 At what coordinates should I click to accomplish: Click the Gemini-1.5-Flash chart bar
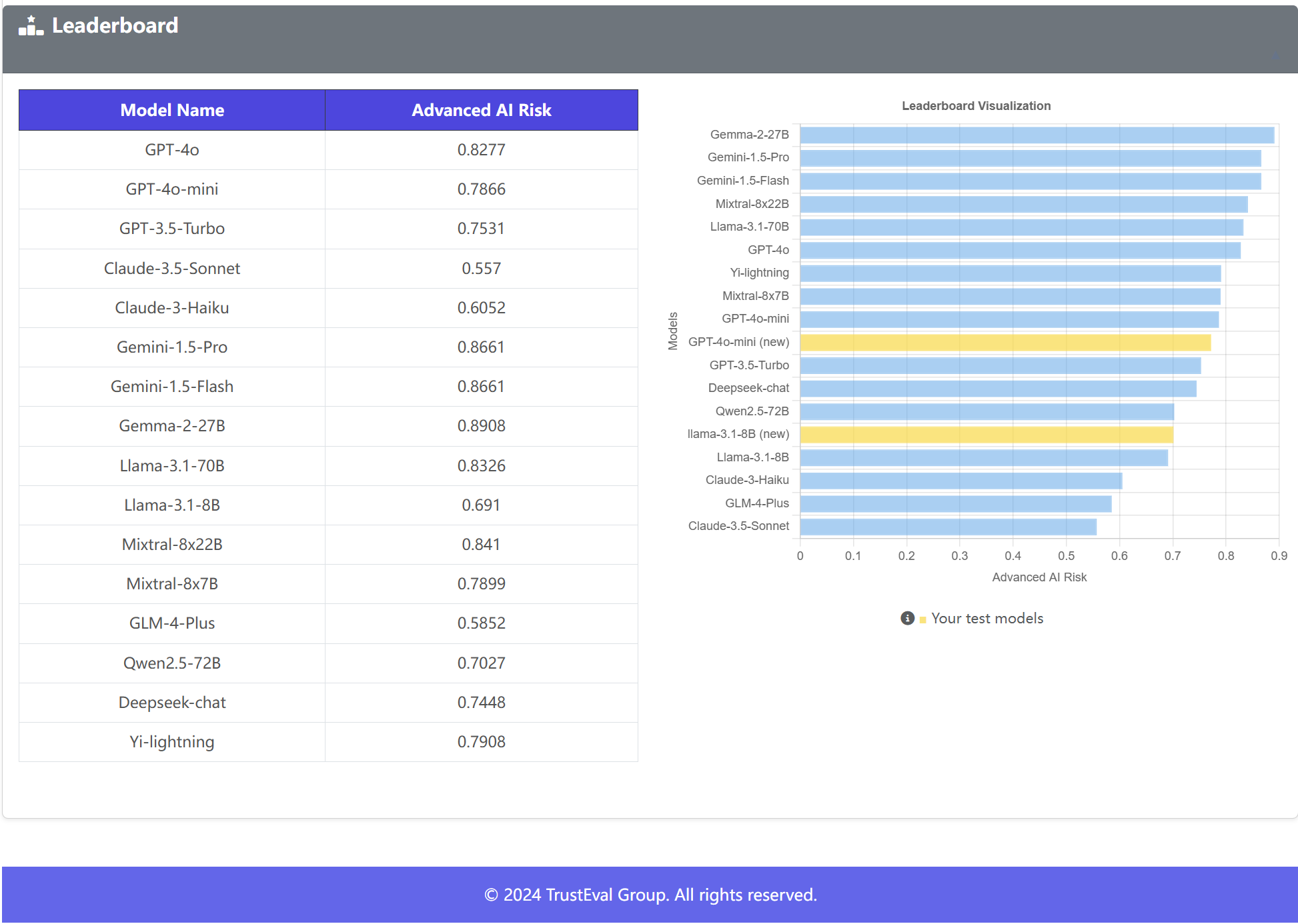pyautogui.click(x=1031, y=181)
